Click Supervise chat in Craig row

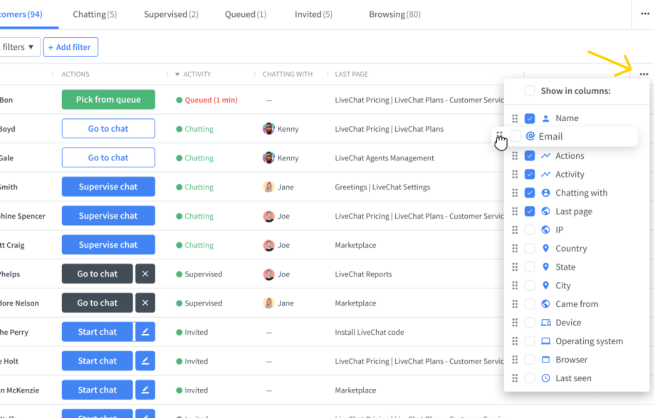coord(108,245)
